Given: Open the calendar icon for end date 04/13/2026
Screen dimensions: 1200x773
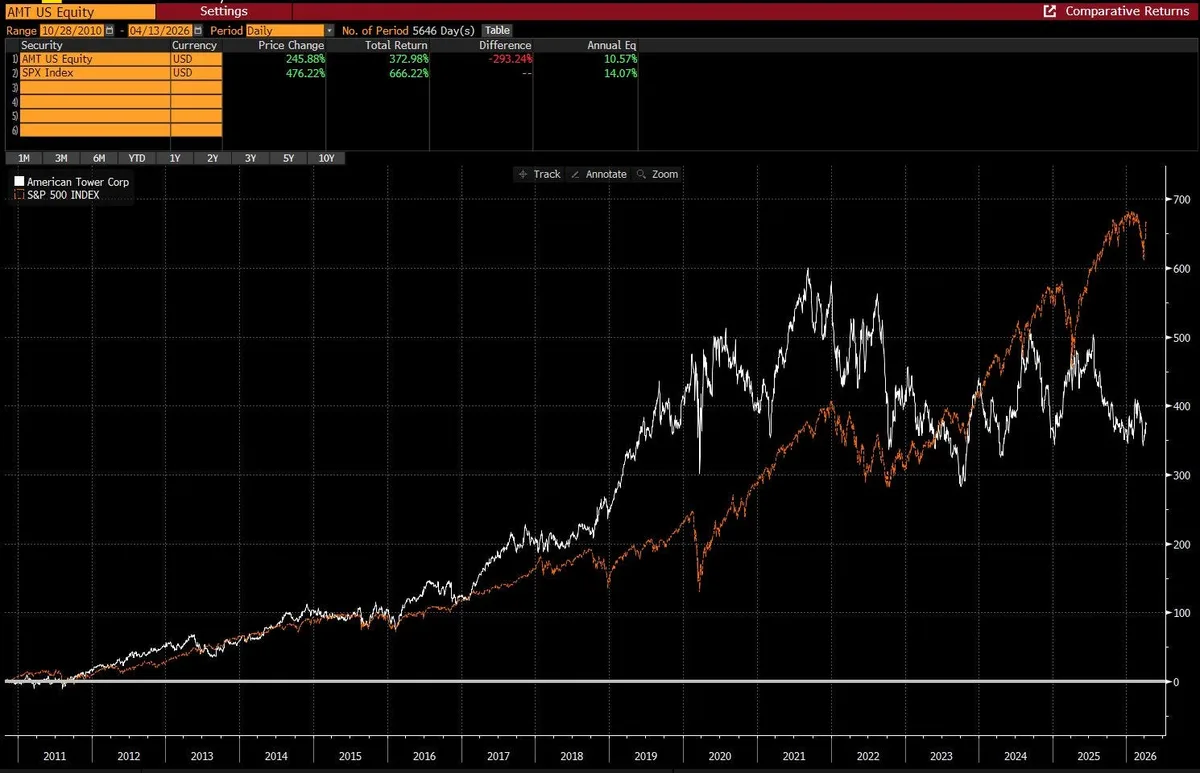Looking at the screenshot, I should pyautogui.click(x=198, y=30).
